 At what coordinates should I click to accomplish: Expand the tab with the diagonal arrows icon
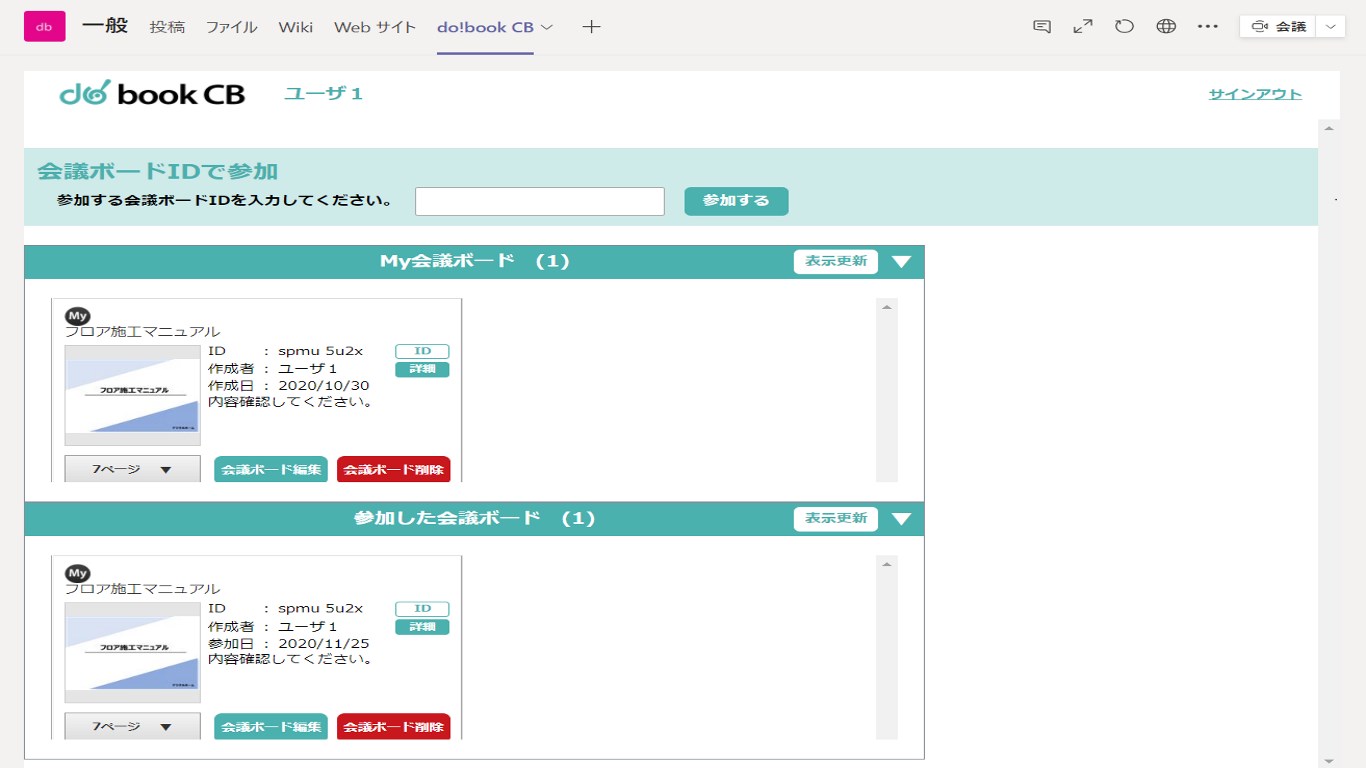click(1083, 27)
